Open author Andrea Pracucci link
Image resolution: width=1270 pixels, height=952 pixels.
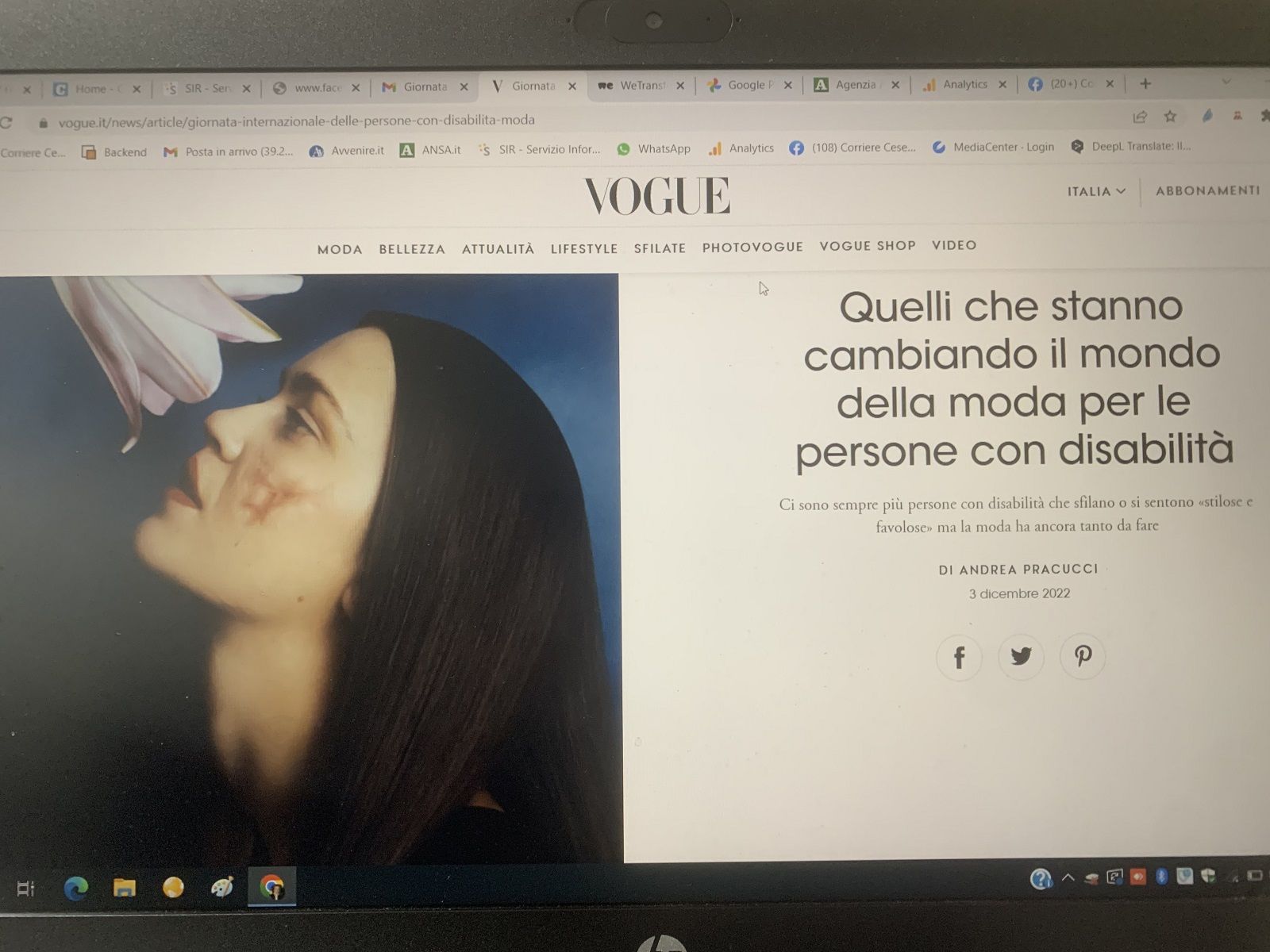pyautogui.click(x=1018, y=570)
